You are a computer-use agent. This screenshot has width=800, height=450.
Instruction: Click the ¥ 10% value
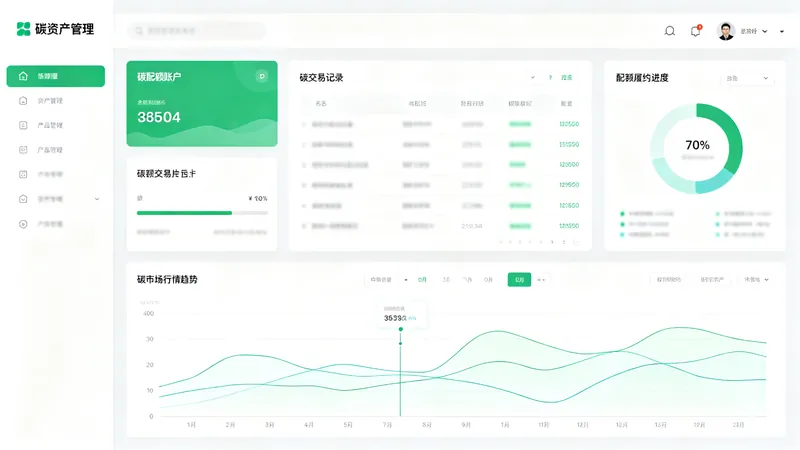[258, 198]
